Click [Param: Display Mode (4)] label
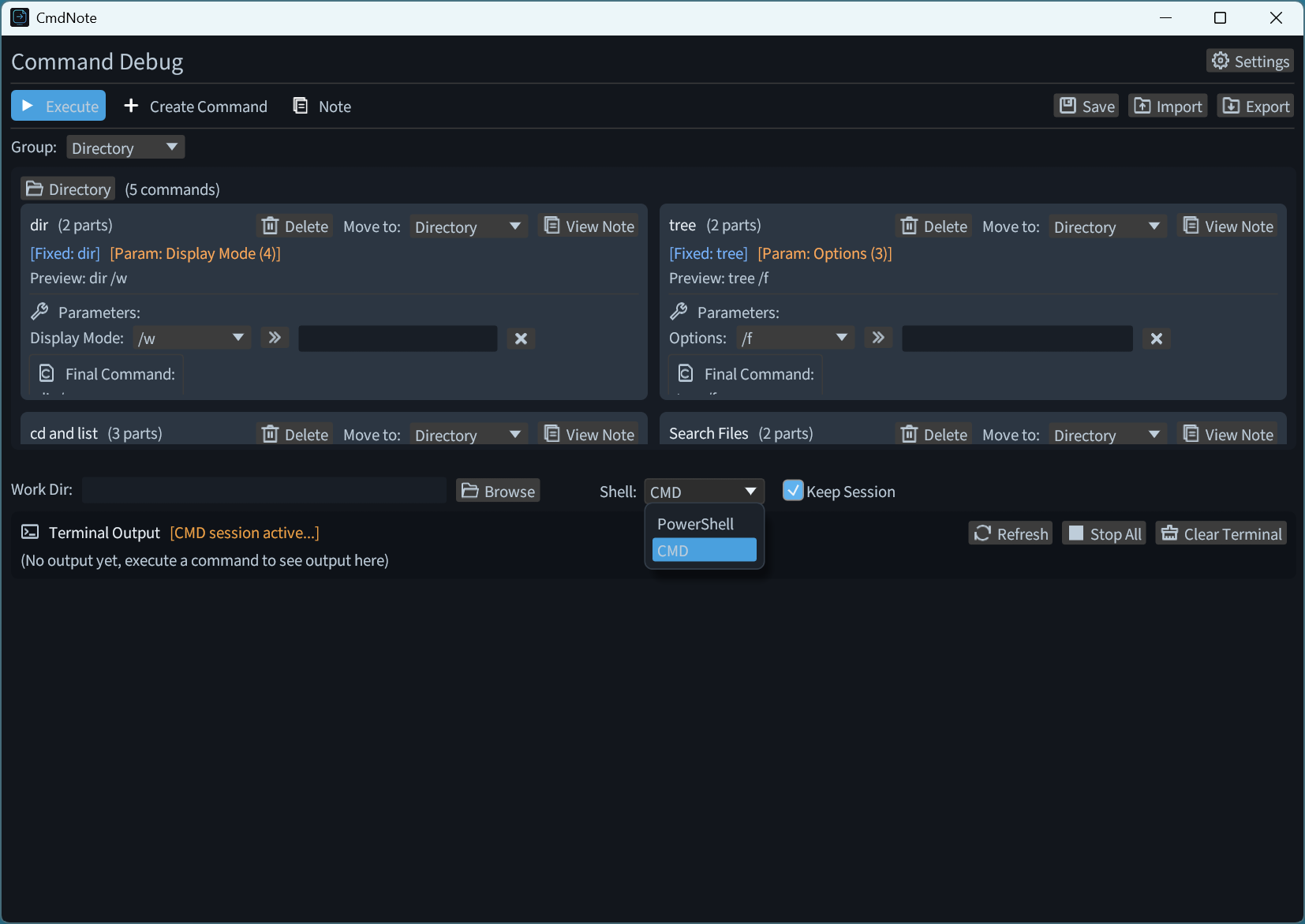The image size is (1305, 924). coord(196,253)
